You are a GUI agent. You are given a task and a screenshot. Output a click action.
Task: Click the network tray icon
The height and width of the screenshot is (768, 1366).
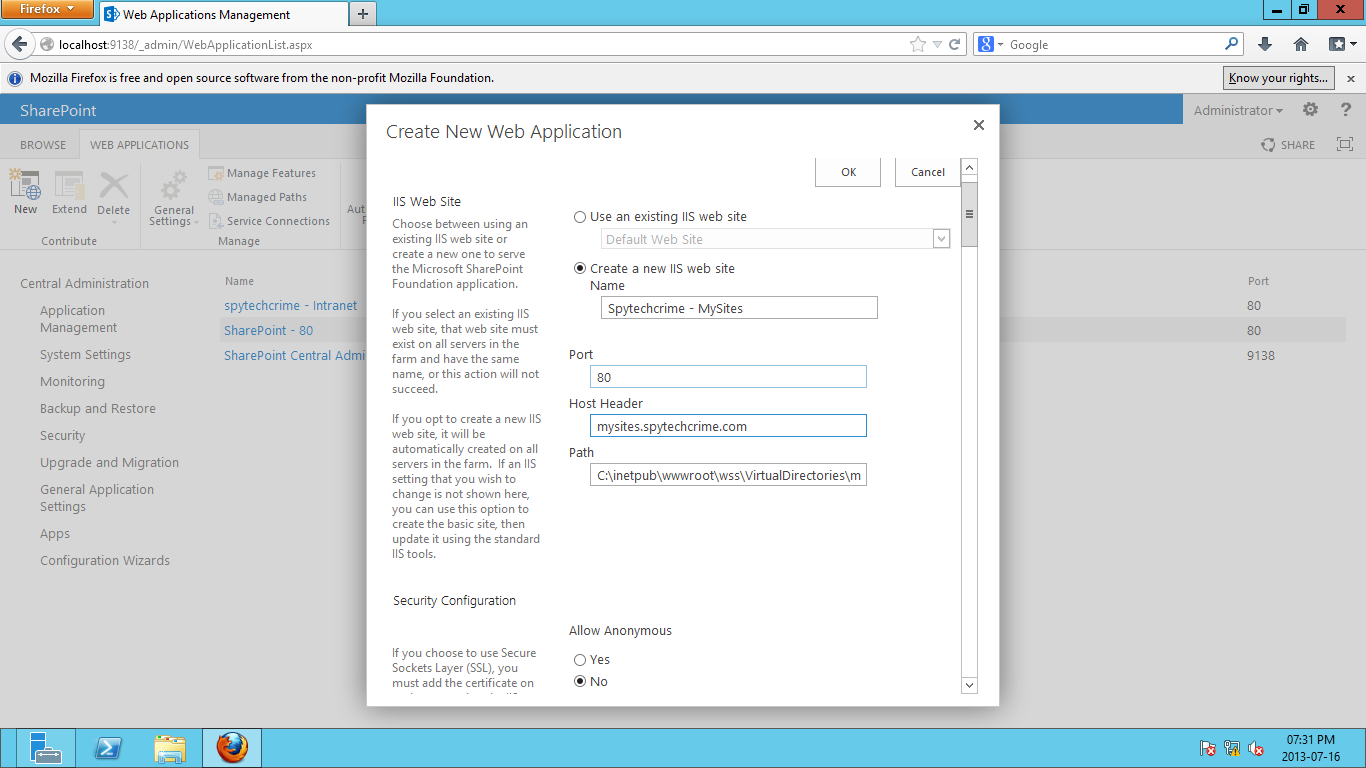click(1232, 748)
